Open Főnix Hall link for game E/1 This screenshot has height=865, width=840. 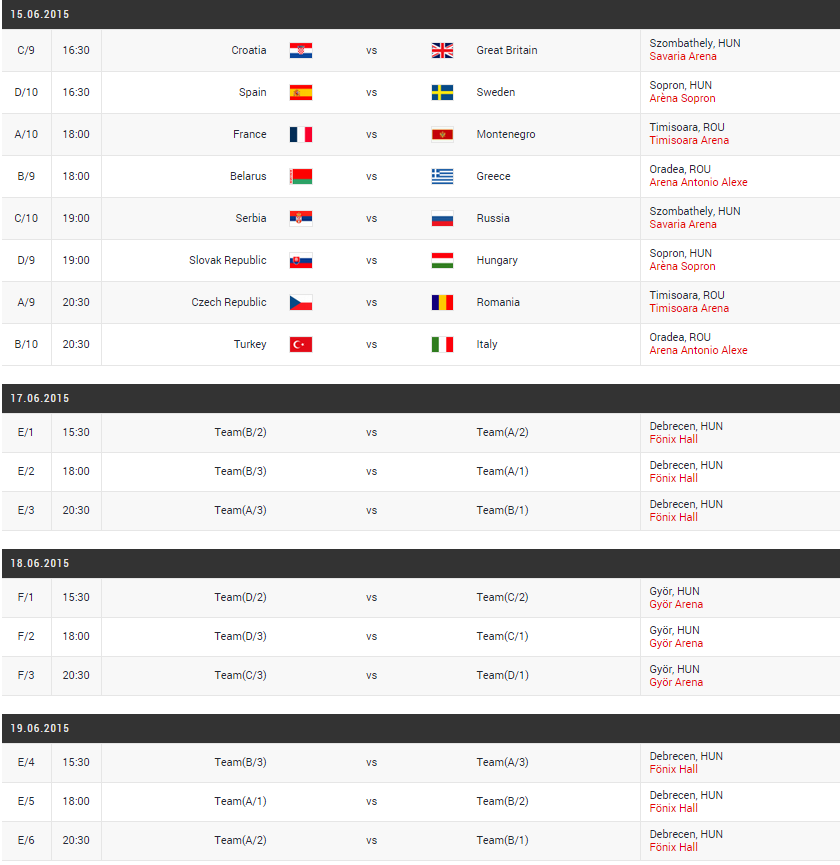[674, 440]
